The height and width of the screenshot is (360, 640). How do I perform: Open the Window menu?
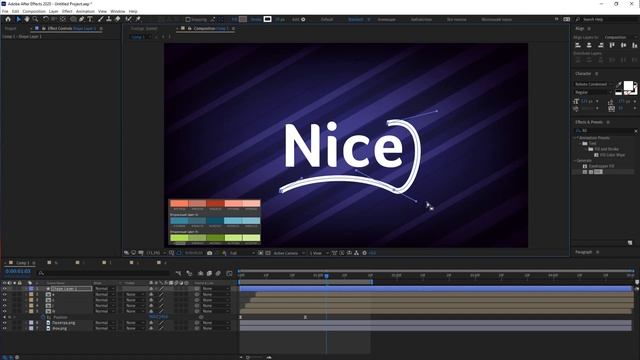coord(118,11)
